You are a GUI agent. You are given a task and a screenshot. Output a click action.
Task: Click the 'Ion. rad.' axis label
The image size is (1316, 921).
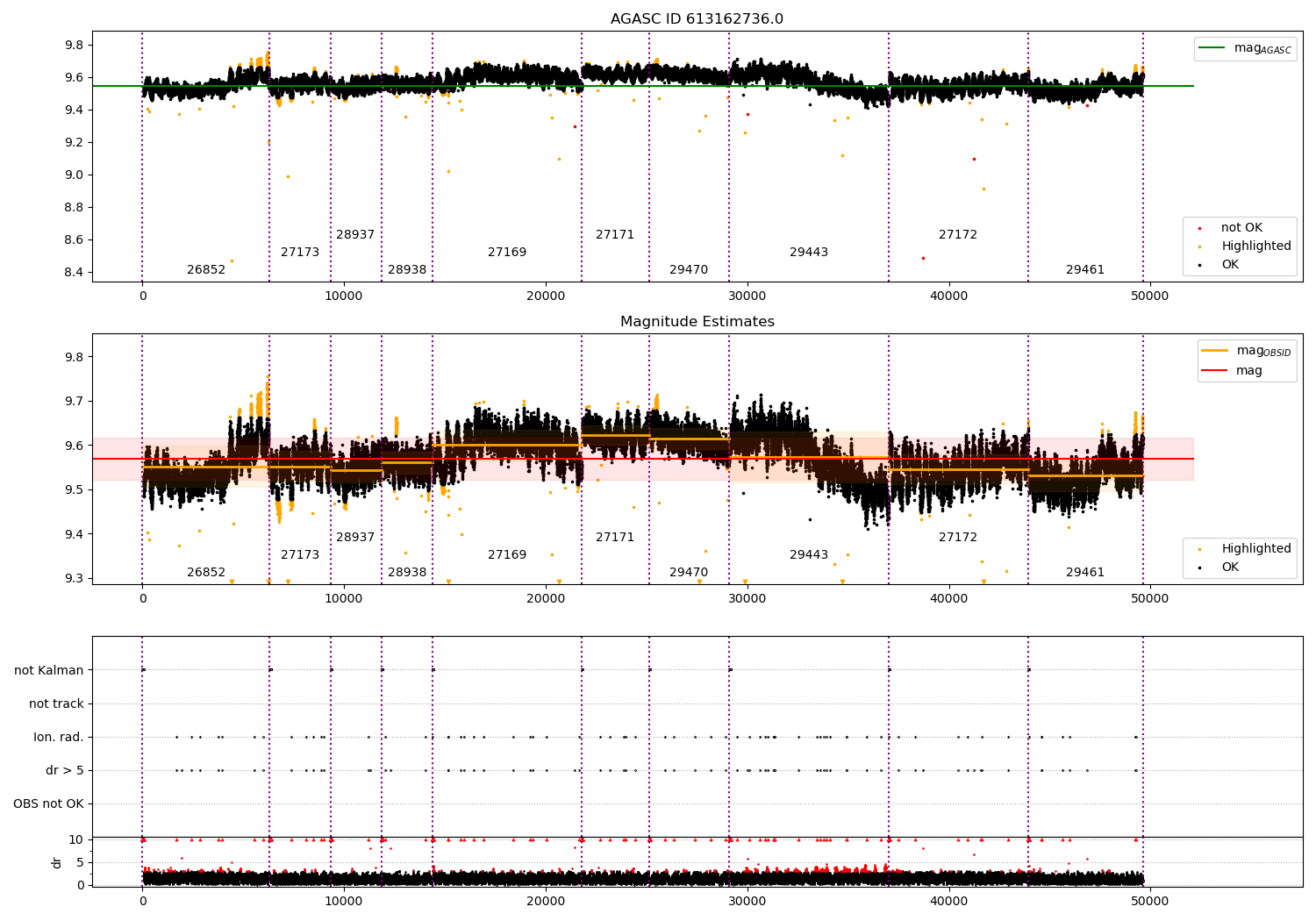point(59,738)
